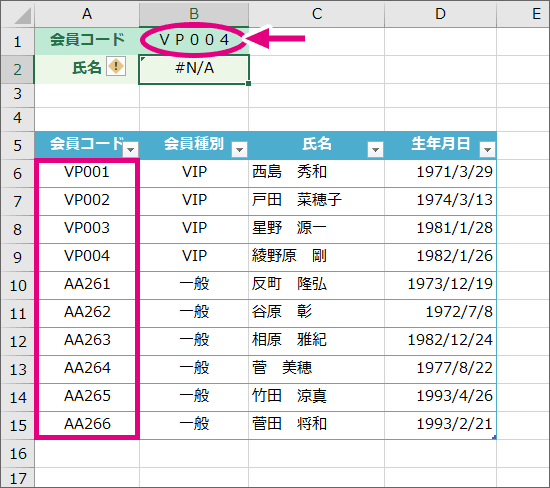Screen dimensions: 550x488
Task: Click cell AA264
Action: pyautogui.click(x=87, y=369)
